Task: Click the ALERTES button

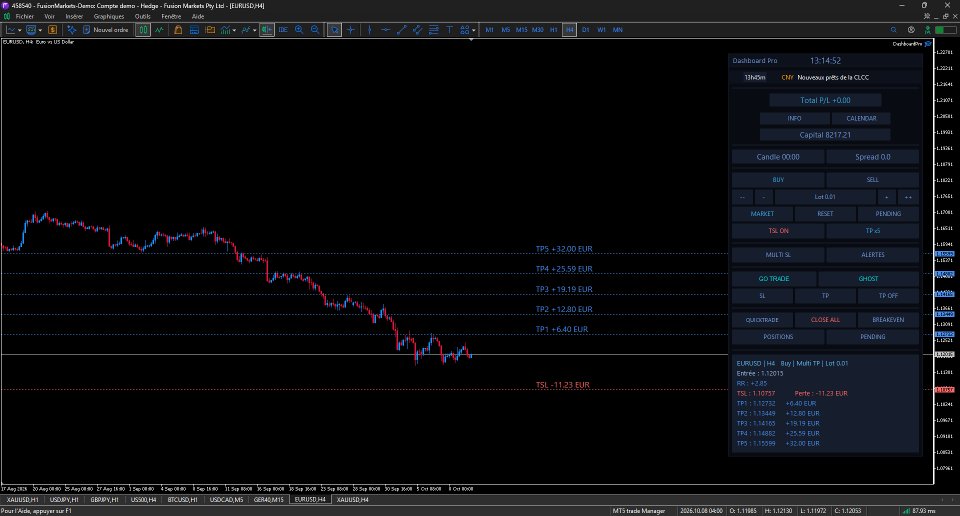Action: click(872, 255)
